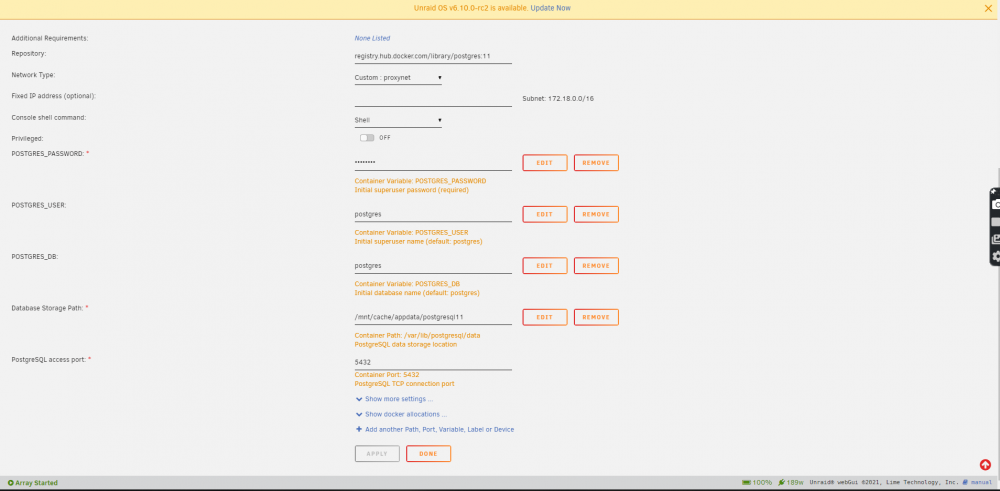
Task: Click the Container Path /var/lib/postgresql/data text
Action: click(418, 335)
